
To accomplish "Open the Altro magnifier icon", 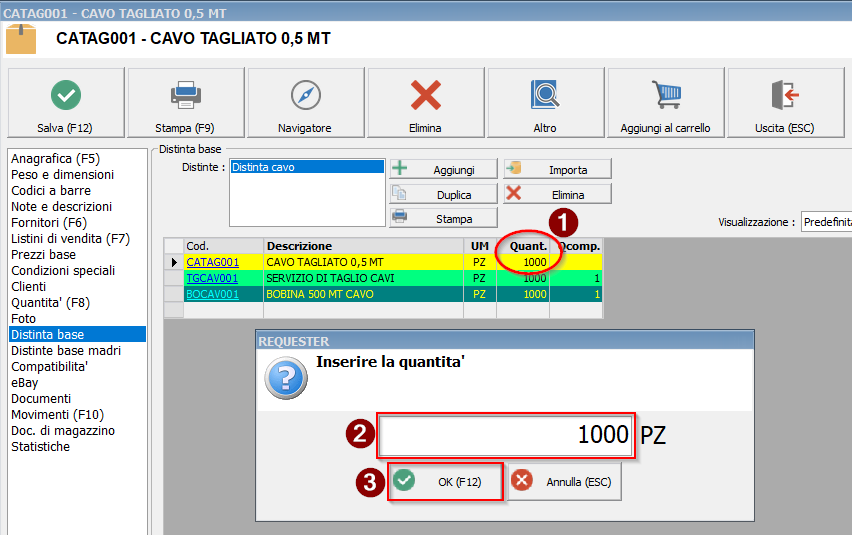I will tap(545, 95).
